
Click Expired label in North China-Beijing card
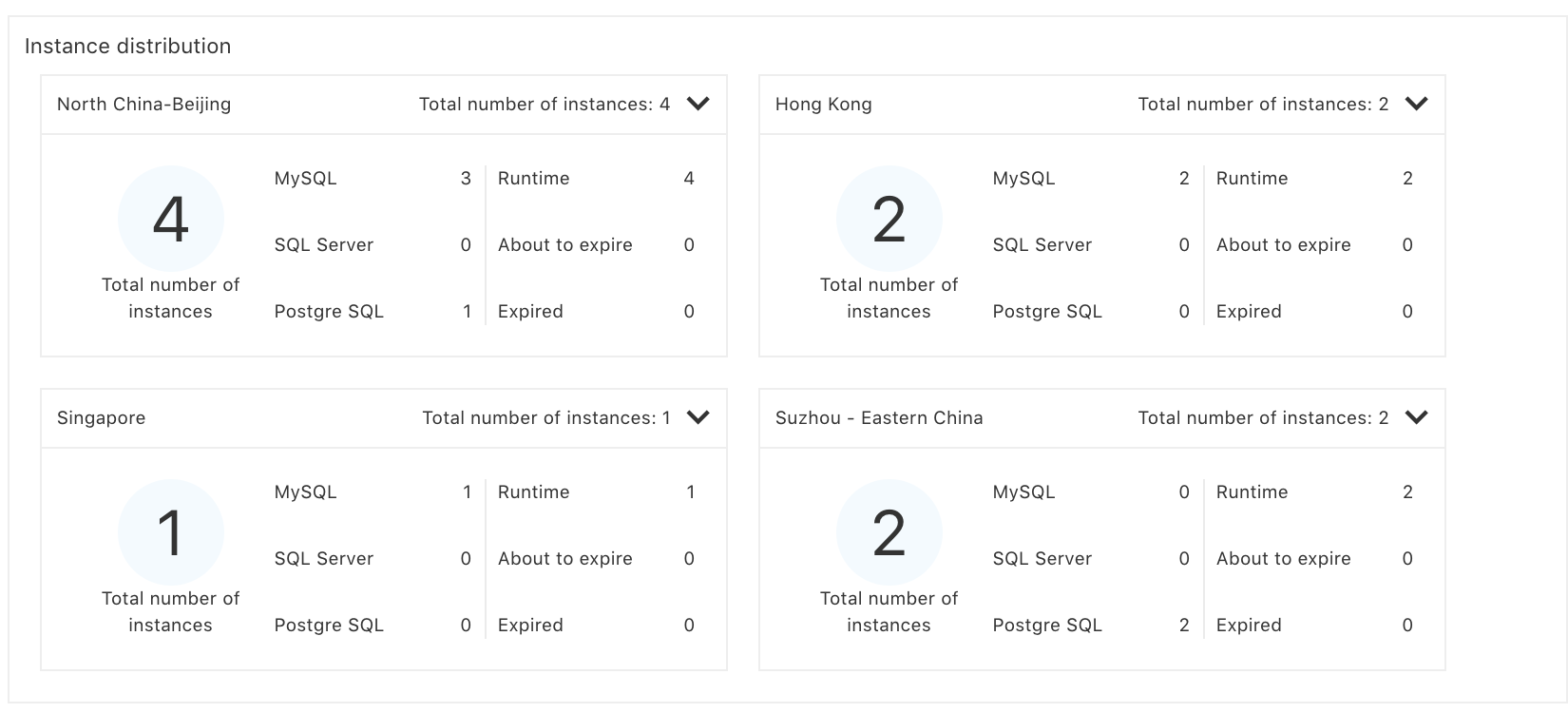530,312
